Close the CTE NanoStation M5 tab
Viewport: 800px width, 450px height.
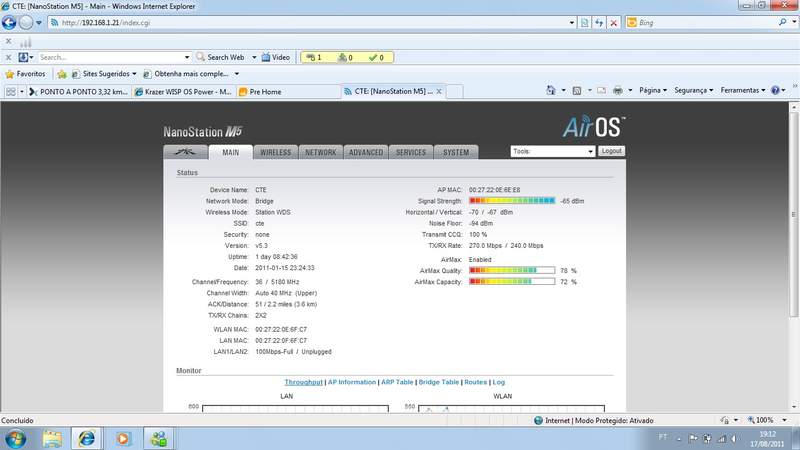pos(439,91)
